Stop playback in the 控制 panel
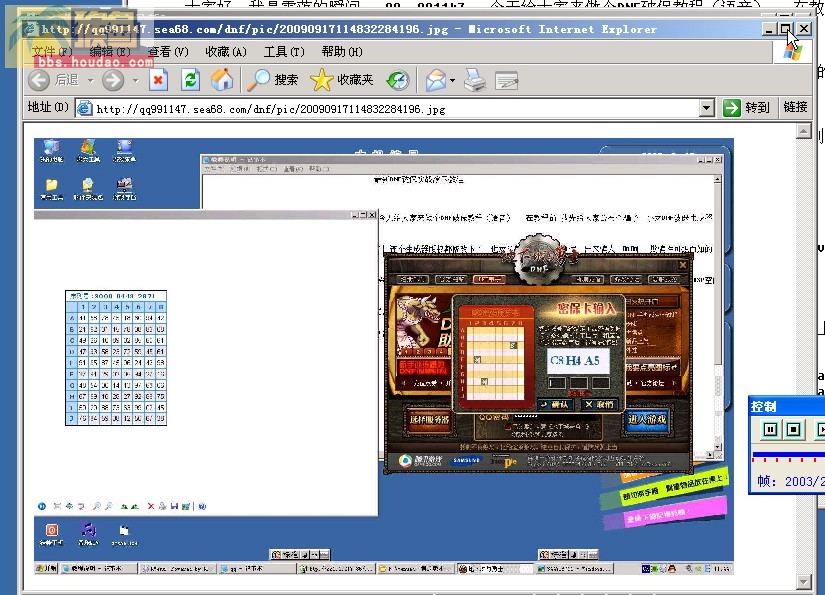Image resolution: width=825 pixels, height=595 pixels. pos(793,430)
